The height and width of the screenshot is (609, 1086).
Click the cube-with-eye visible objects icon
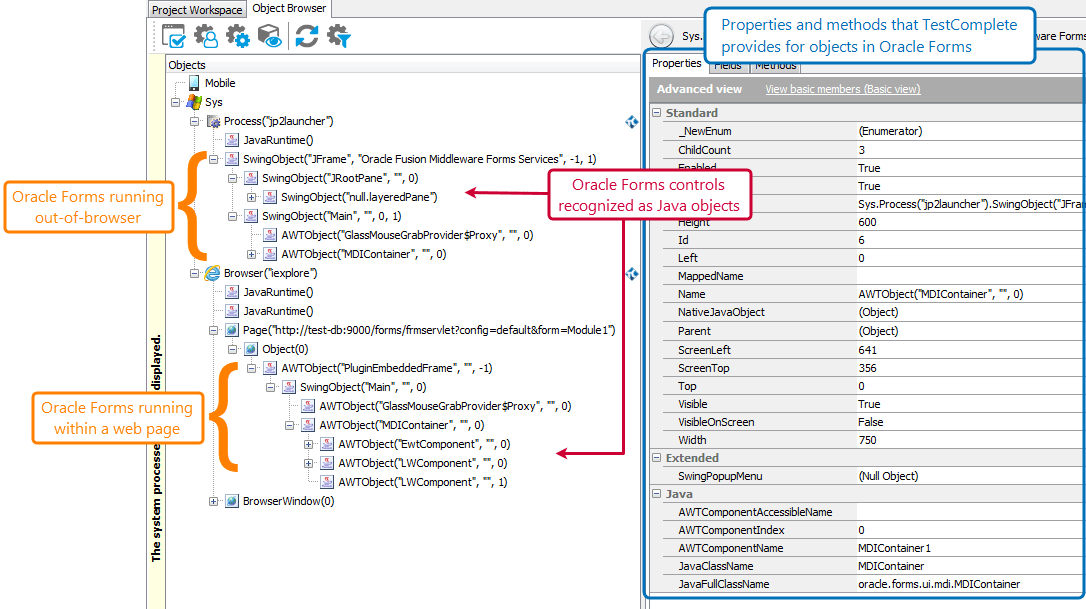pyautogui.click(x=269, y=36)
